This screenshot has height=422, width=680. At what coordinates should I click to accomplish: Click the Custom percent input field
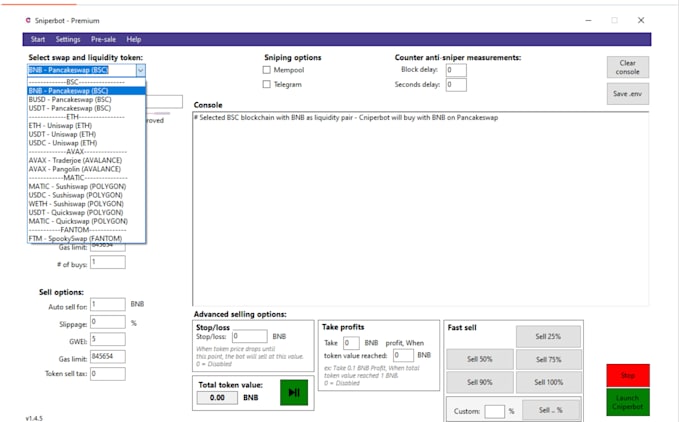(494, 411)
